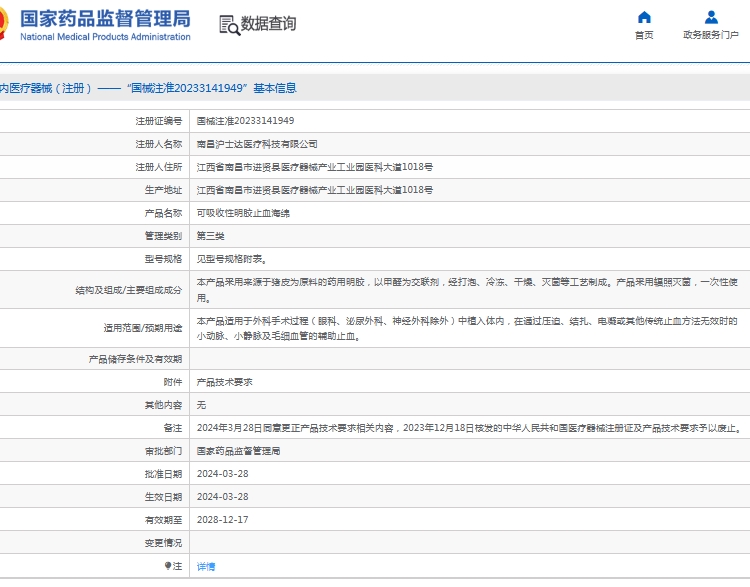Click the NMPA national emblem logo
Image resolution: width=750 pixels, height=587 pixels.
tap(3, 23)
